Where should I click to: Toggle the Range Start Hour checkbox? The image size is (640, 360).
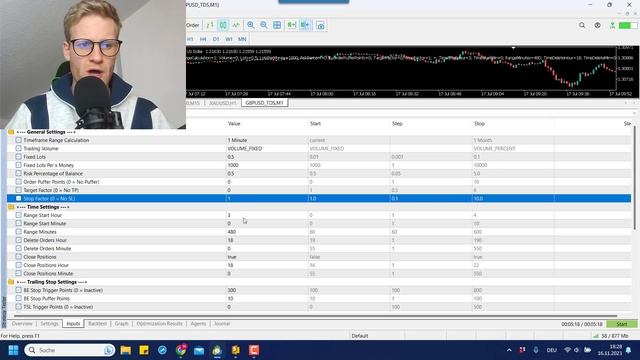18,215
